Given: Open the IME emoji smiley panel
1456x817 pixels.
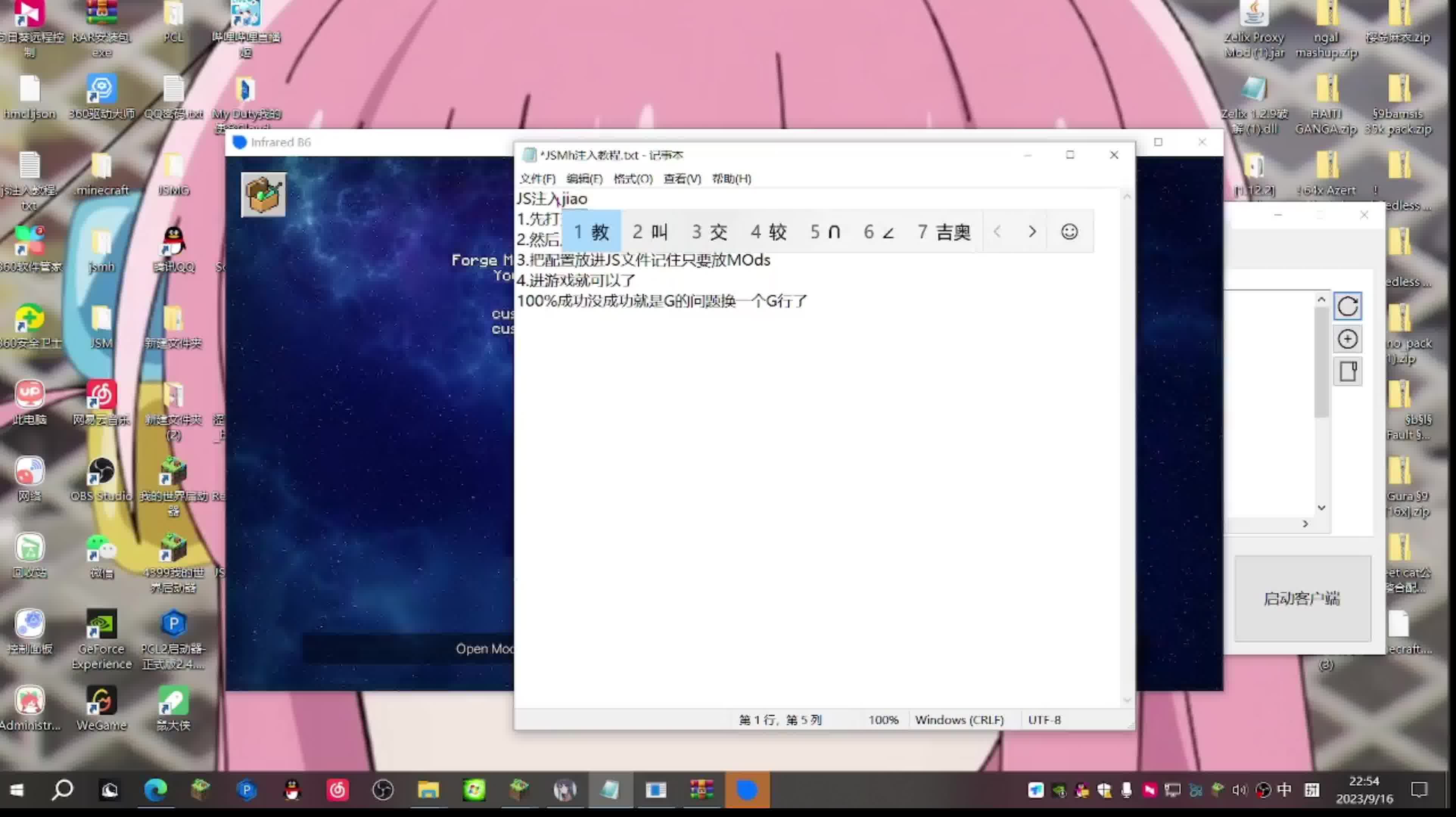Looking at the screenshot, I should pyautogui.click(x=1069, y=231).
